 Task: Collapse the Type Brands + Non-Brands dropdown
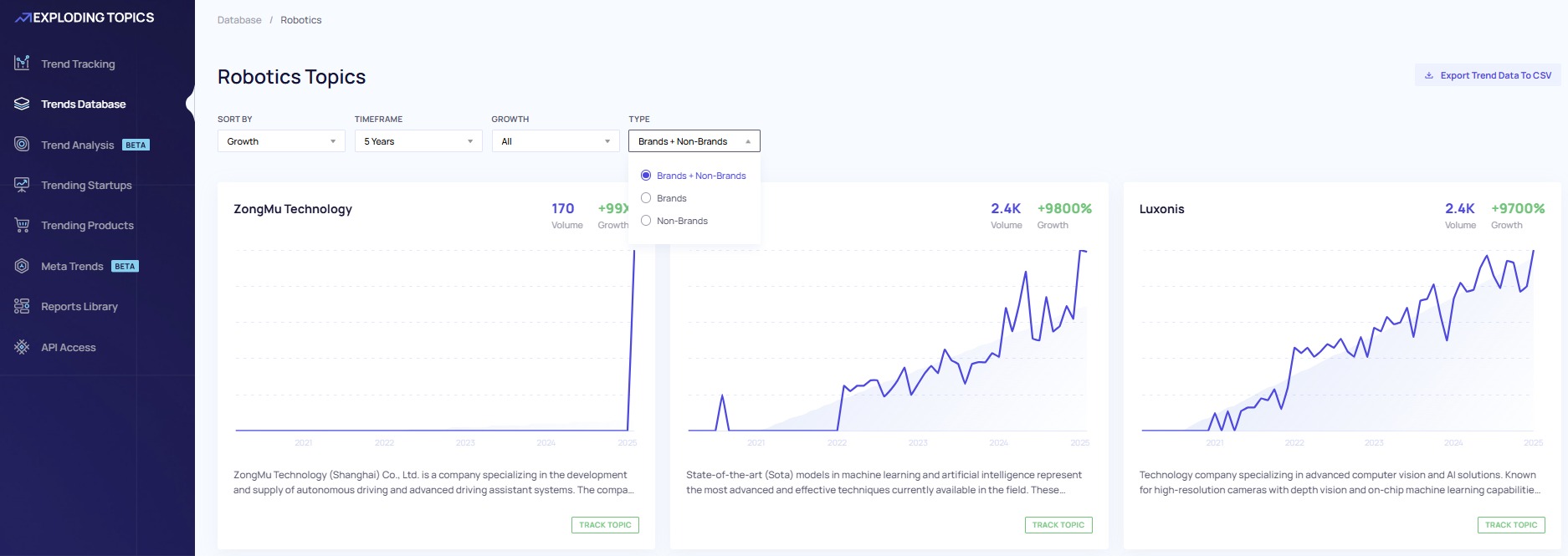[x=694, y=141]
